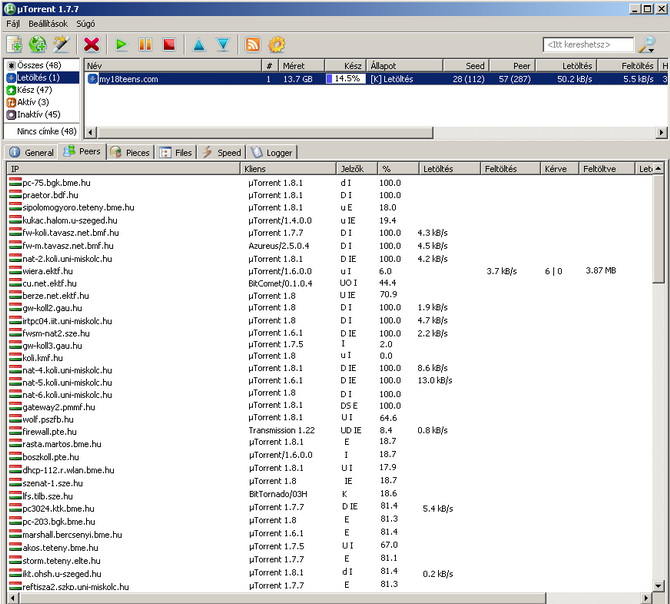
Task: Sort peers by Kliens column header
Action: (288, 169)
